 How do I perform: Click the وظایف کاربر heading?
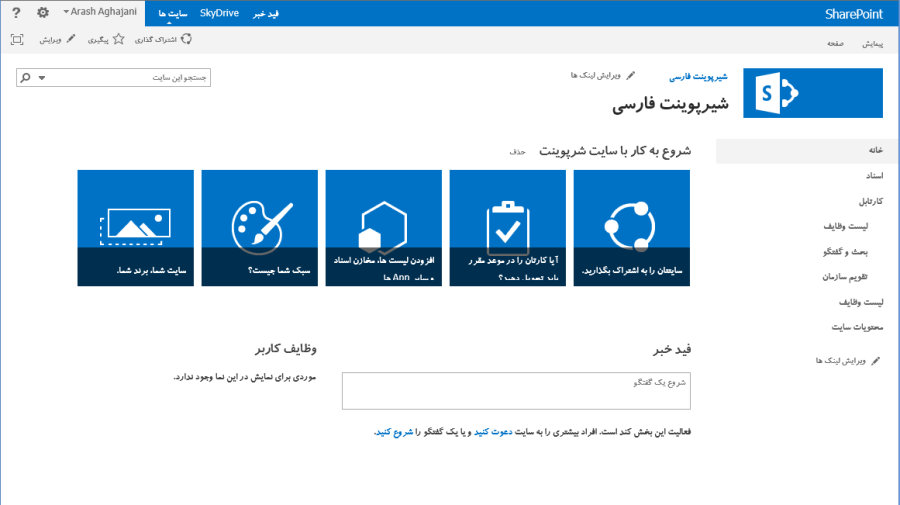pyautogui.click(x=286, y=348)
